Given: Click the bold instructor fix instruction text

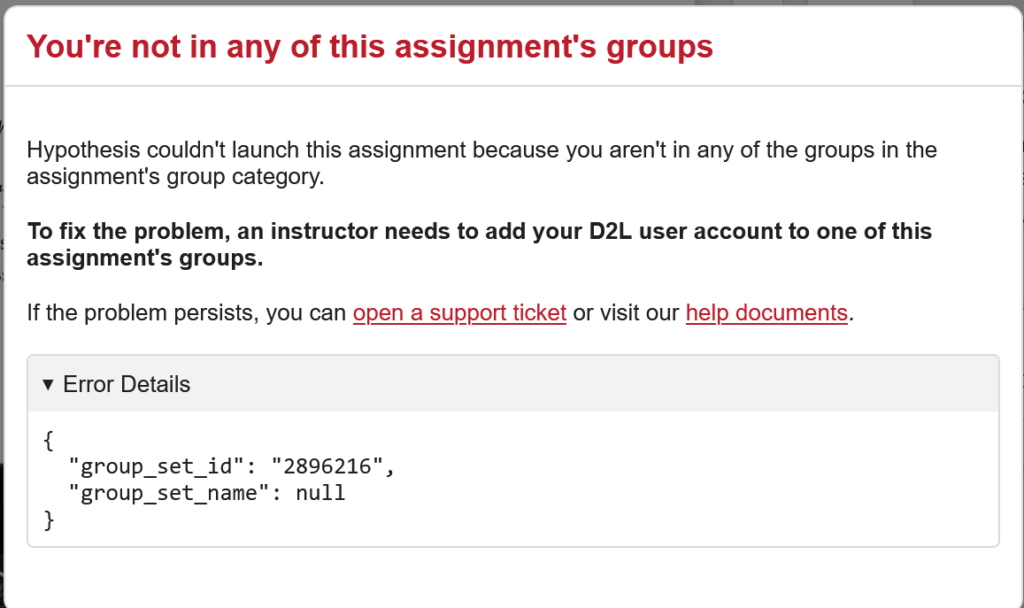Looking at the screenshot, I should tap(479, 245).
